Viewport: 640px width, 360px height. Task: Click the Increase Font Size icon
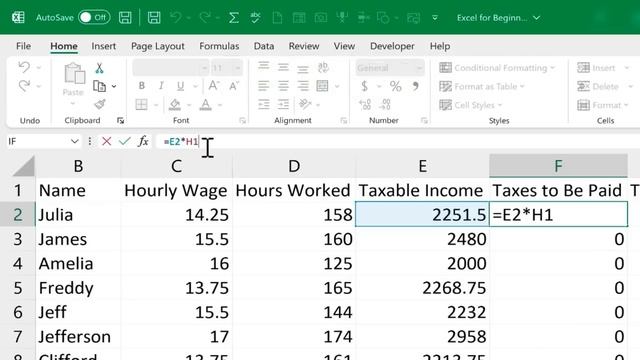[213, 86]
